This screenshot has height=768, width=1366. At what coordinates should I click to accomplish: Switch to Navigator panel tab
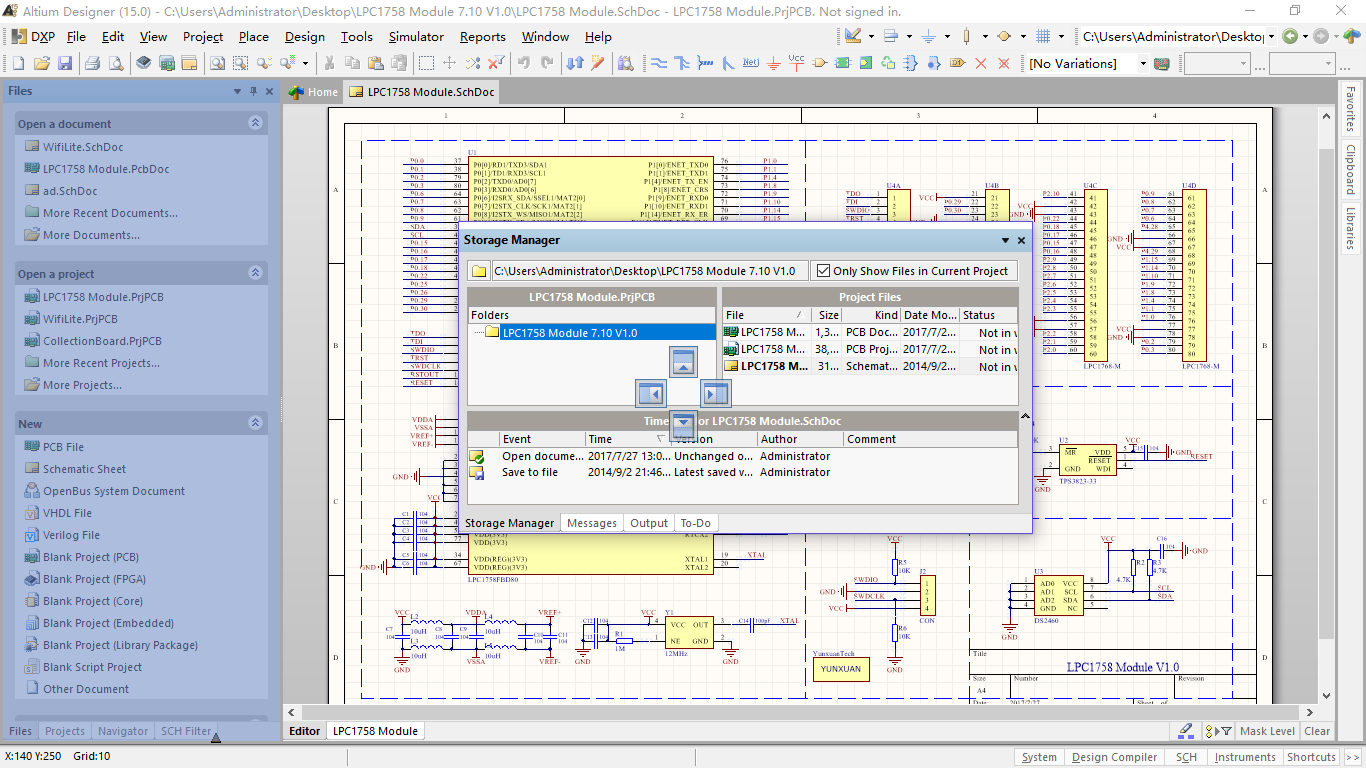(123, 731)
